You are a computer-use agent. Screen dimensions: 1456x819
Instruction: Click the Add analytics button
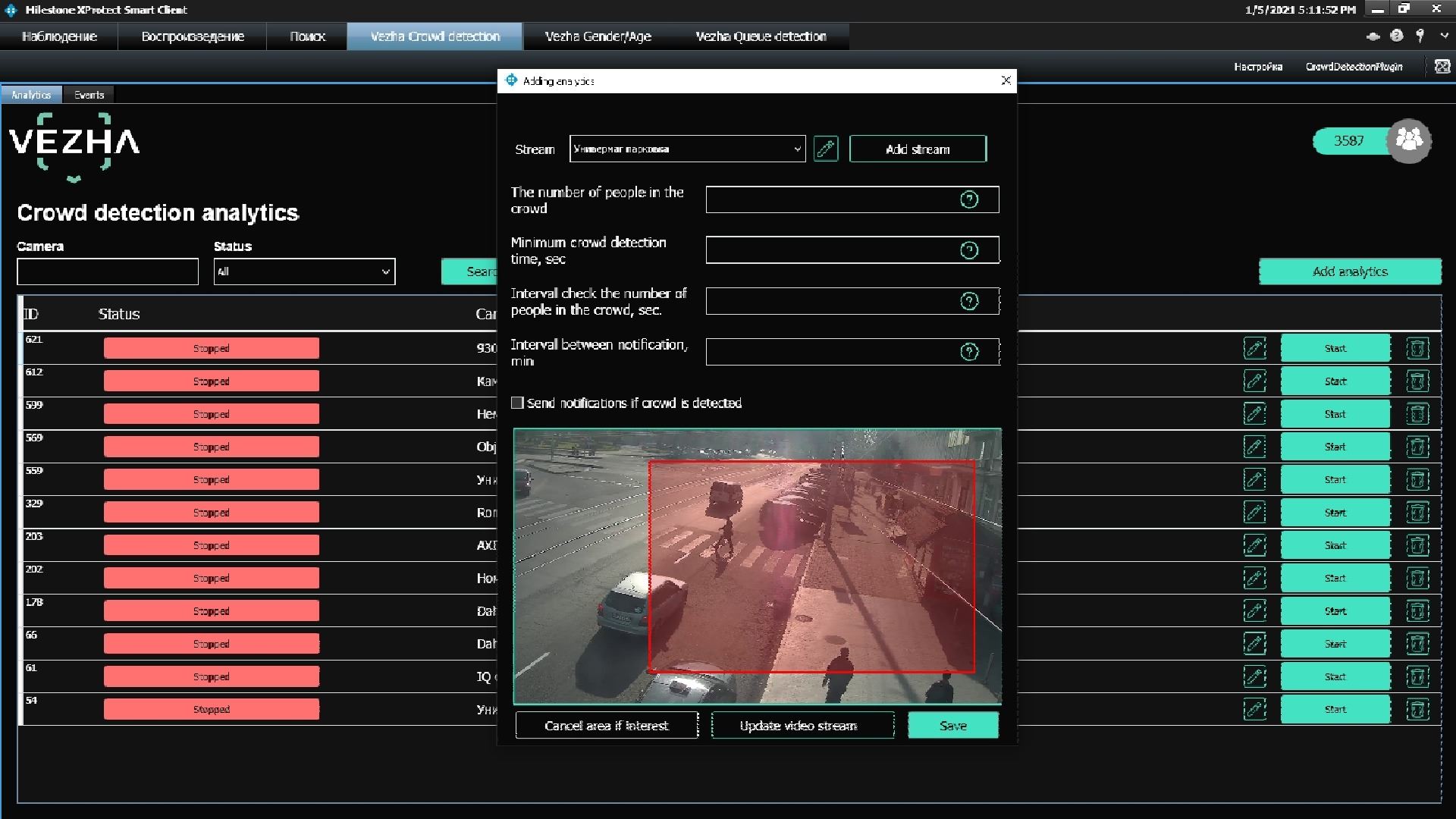(1350, 271)
